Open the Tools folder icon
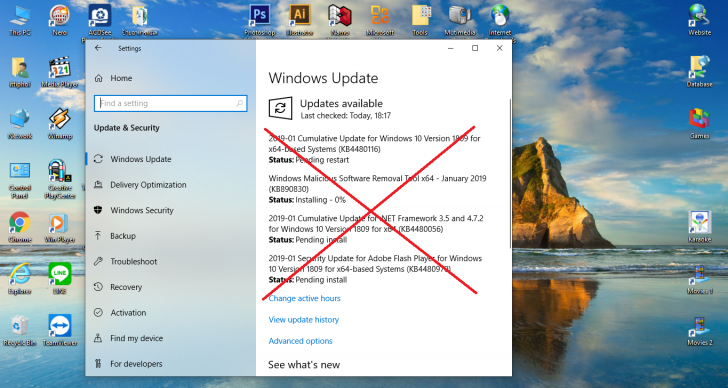 tap(420, 20)
